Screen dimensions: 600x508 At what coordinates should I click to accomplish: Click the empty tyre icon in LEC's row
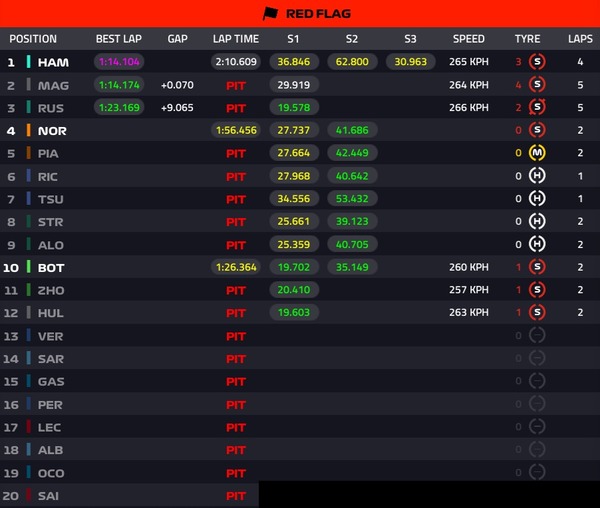point(537,426)
